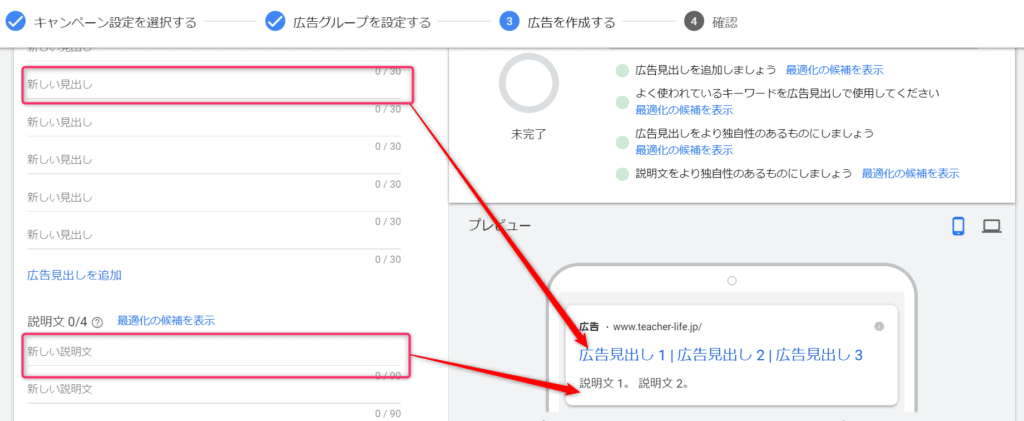This screenshot has width=1024, height=421.
Task: Click the 未完了 ad strength circle indicator
Action: [x=529, y=83]
